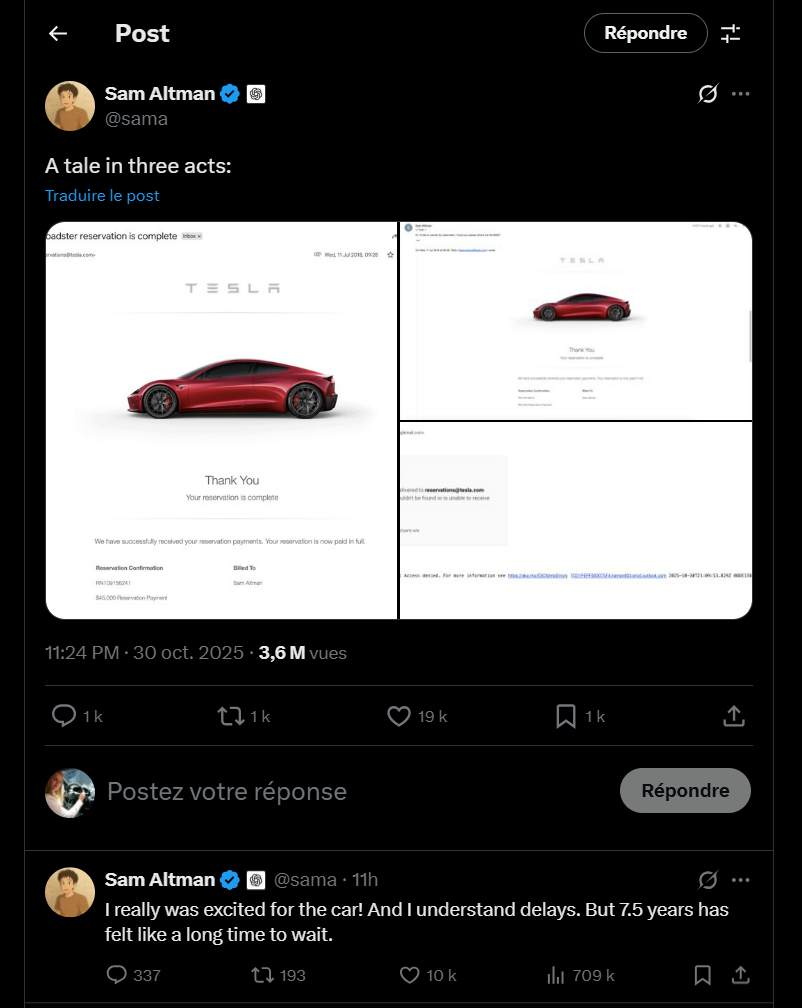Click the Grok actions icon on Sam Altman's post

pyautogui.click(x=708, y=93)
